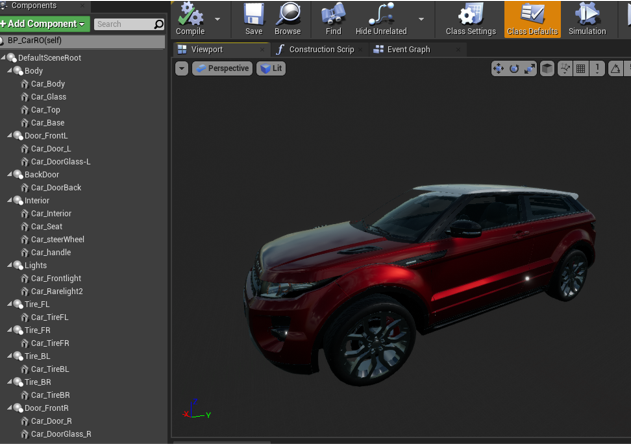Click the component Search input field
631x444 pixels.
pyautogui.click(x=124, y=24)
